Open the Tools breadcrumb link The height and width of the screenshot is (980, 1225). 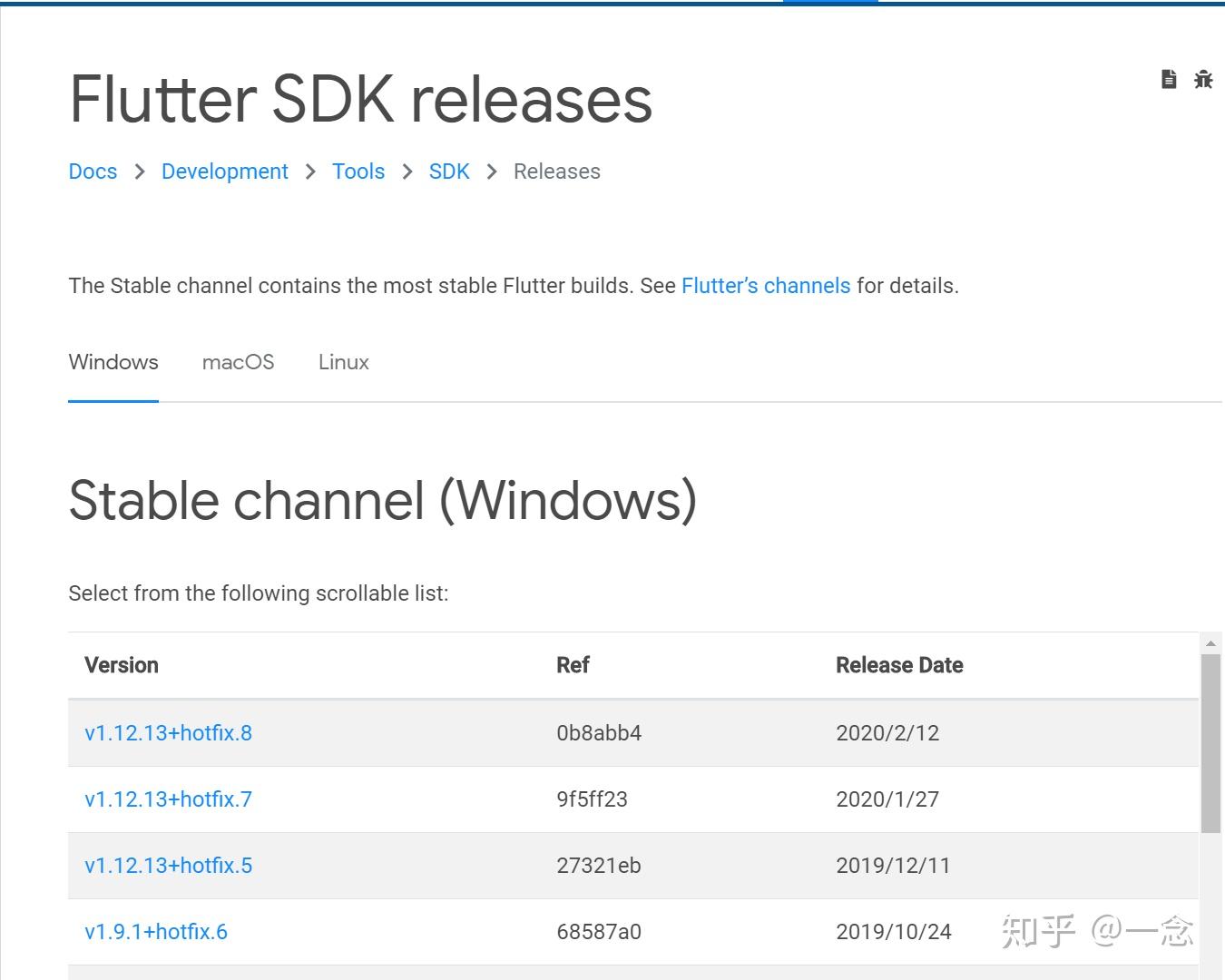(x=358, y=171)
